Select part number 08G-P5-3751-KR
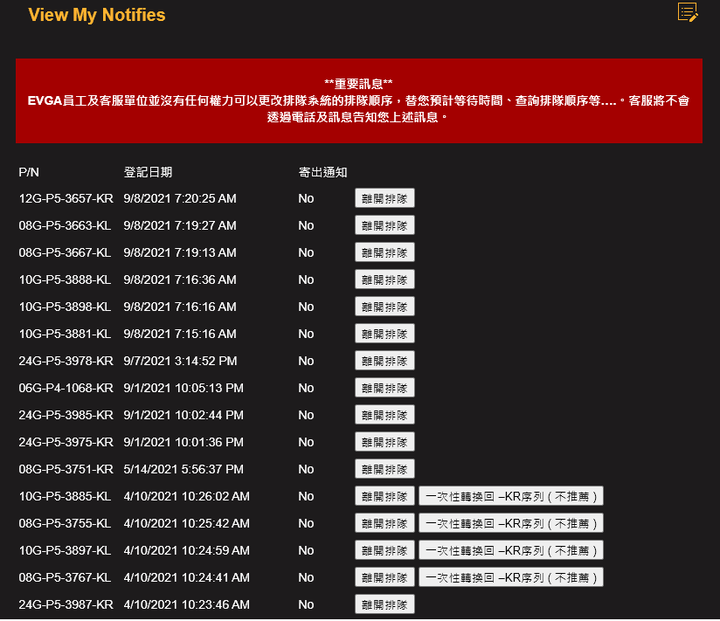This screenshot has width=720, height=621. coord(66,469)
